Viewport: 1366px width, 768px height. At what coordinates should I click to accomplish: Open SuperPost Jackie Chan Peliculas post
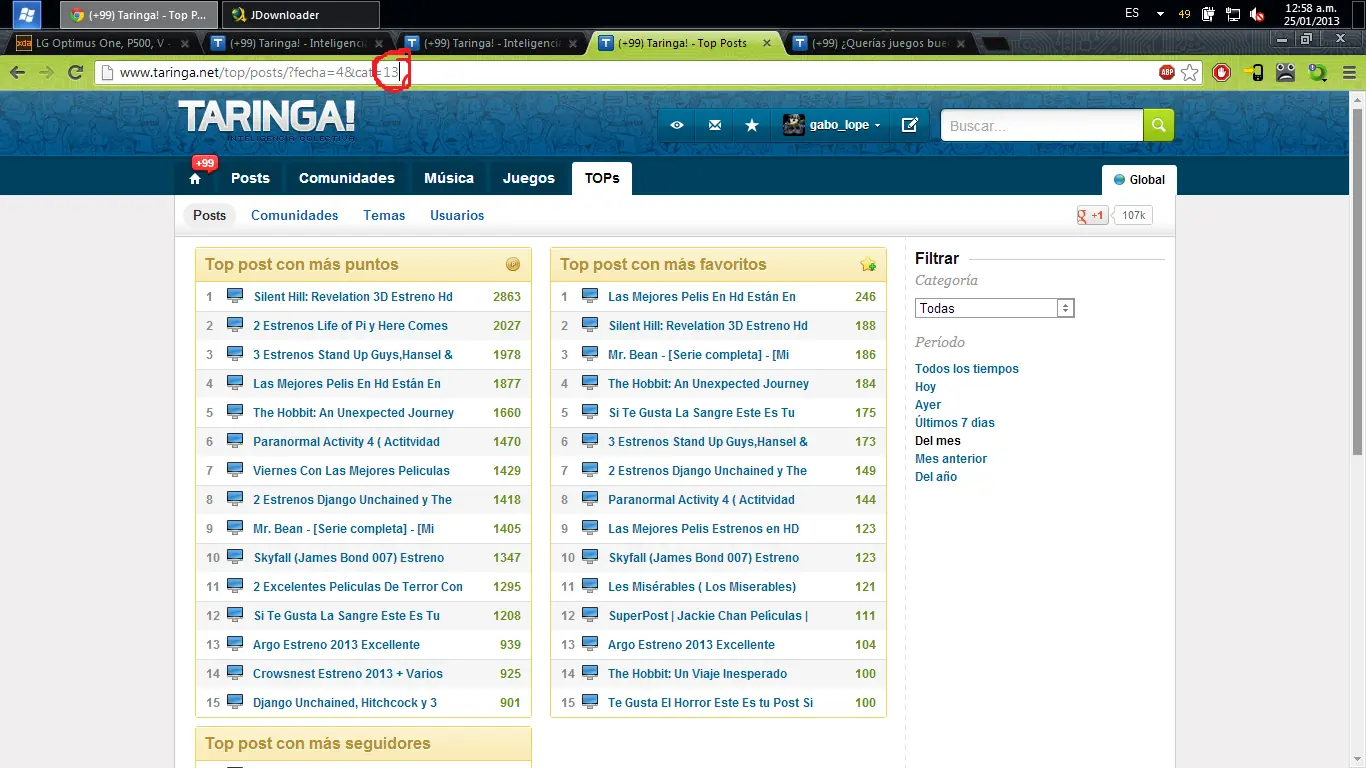[x=708, y=616]
